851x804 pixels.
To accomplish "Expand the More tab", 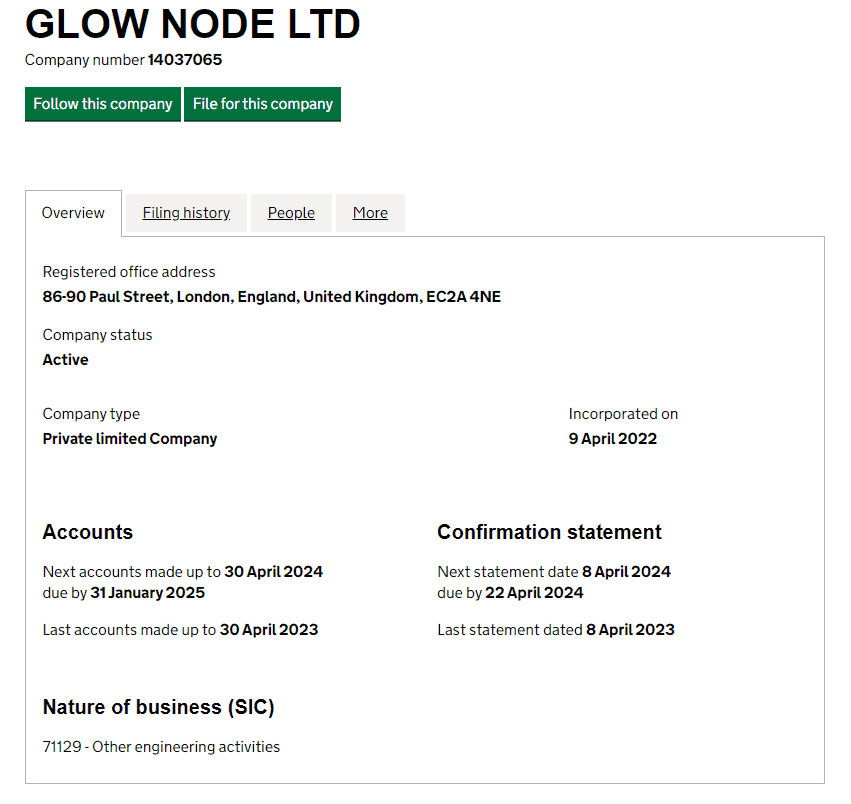I will point(370,212).
